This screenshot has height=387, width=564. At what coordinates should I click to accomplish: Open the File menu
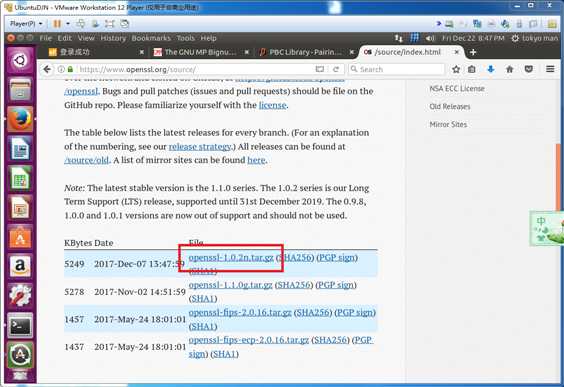[46, 38]
